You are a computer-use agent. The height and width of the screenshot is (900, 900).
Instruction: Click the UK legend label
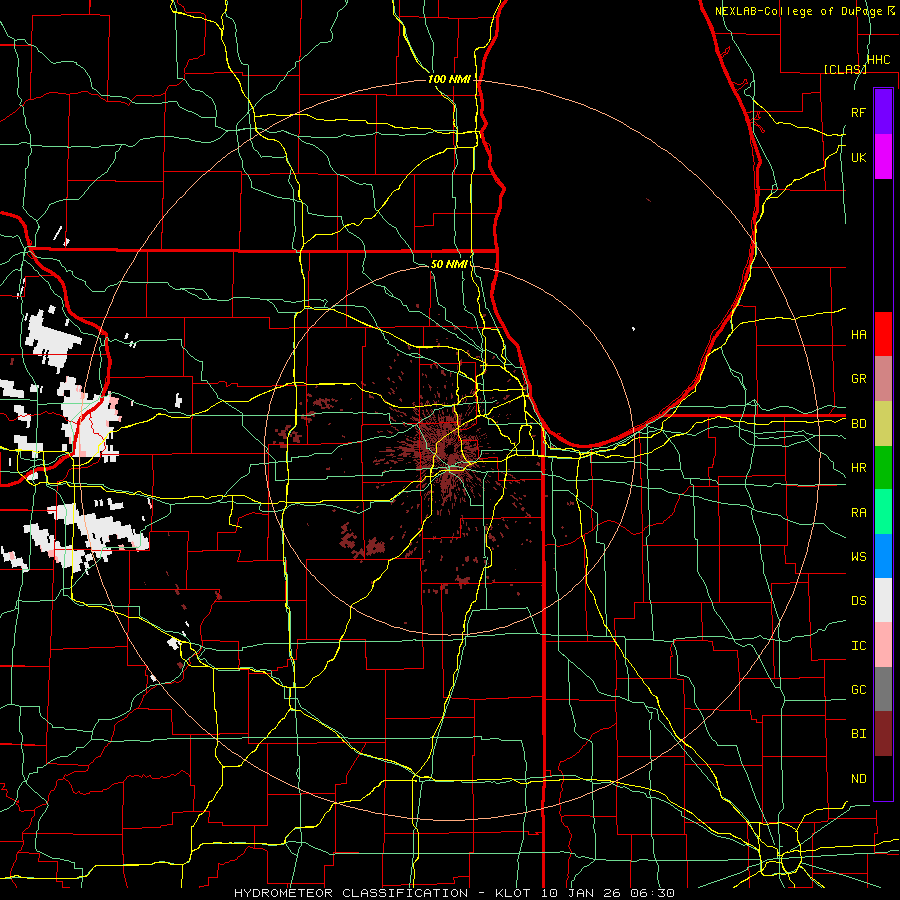point(858,157)
